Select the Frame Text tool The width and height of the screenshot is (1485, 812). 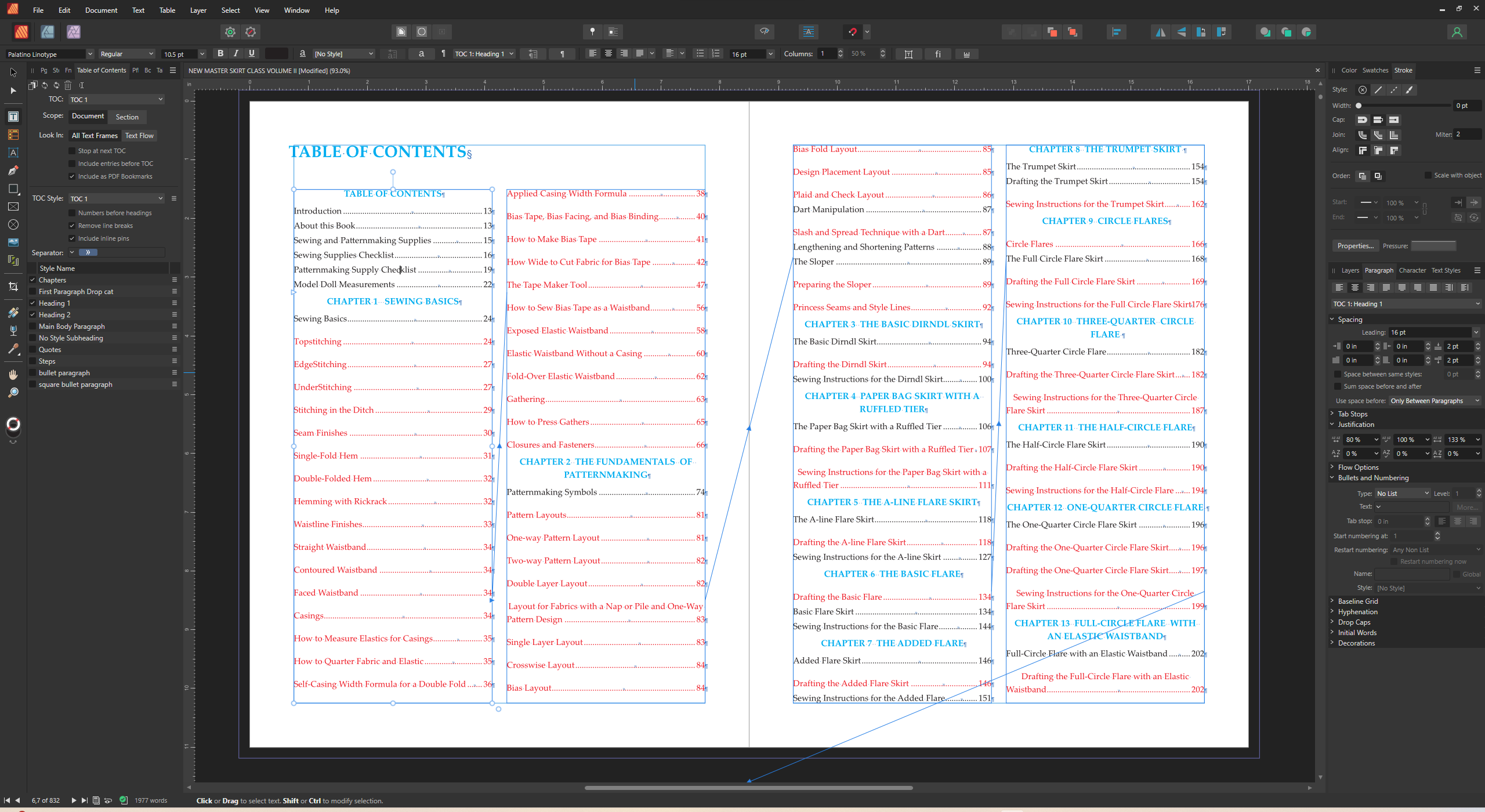[13, 117]
